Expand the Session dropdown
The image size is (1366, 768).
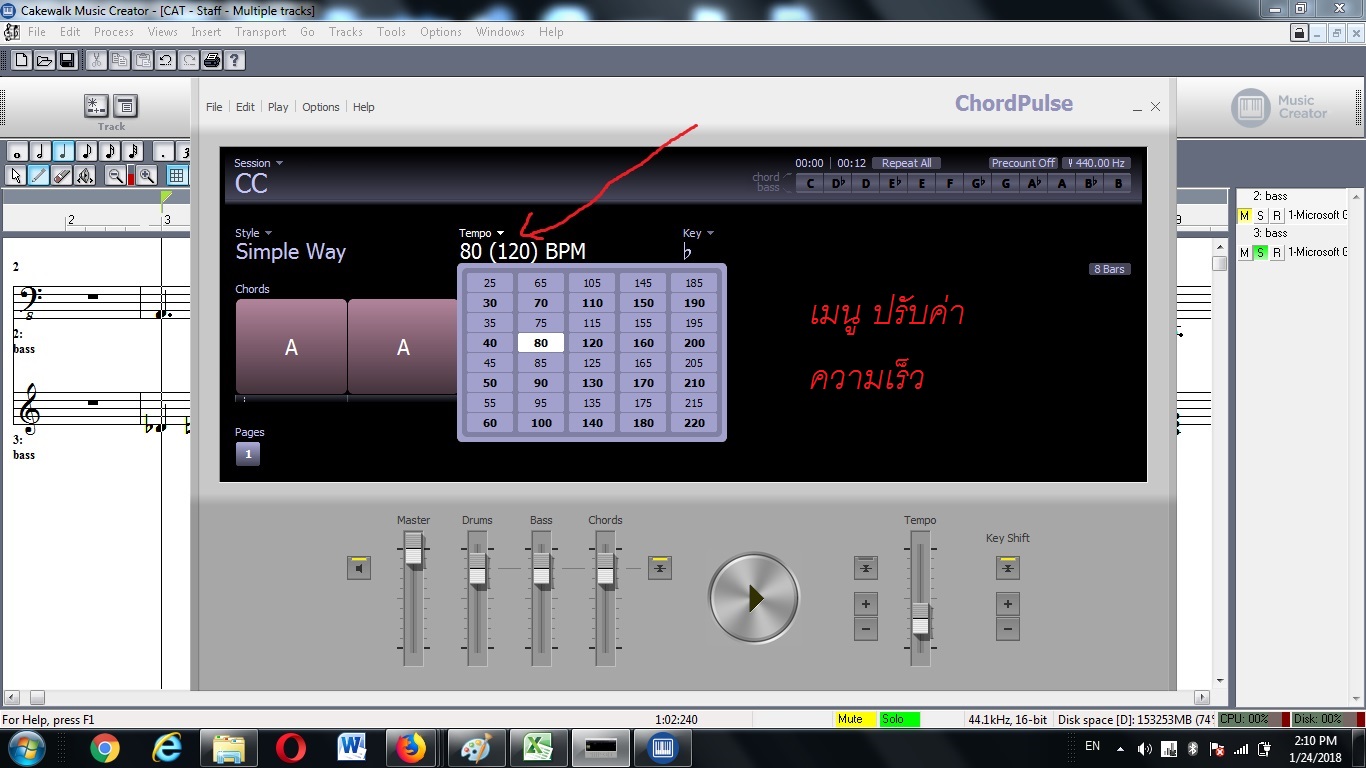258,163
